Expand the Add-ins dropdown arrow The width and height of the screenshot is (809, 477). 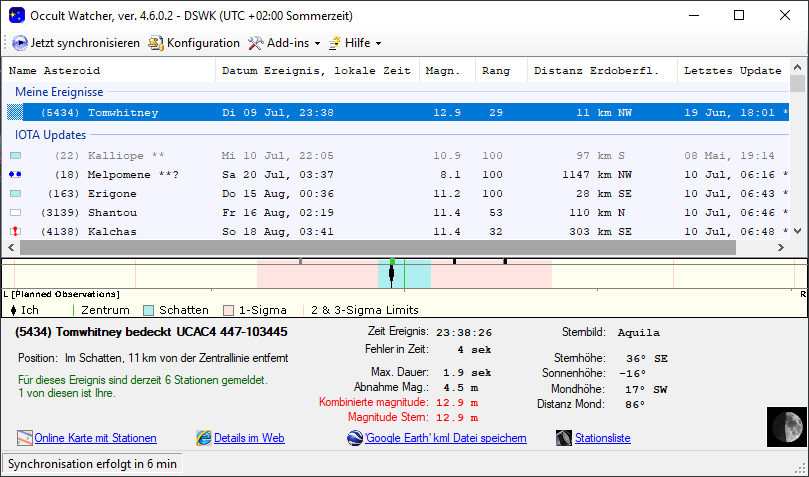317,44
